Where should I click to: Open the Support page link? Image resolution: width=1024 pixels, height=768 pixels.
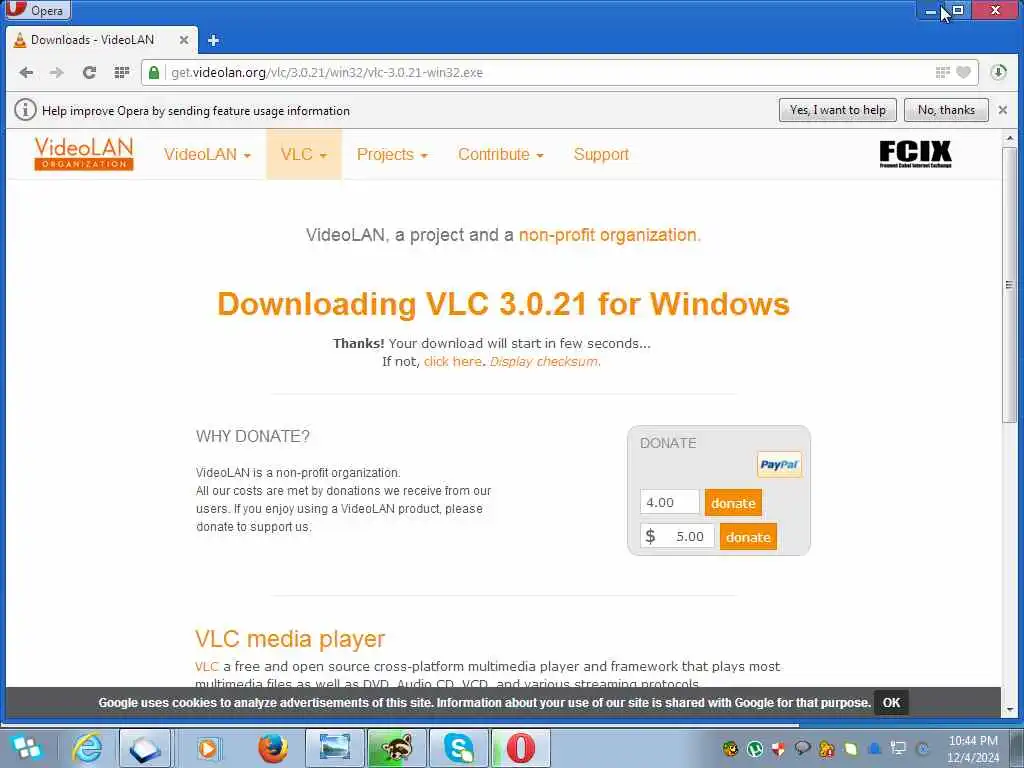[x=601, y=155]
